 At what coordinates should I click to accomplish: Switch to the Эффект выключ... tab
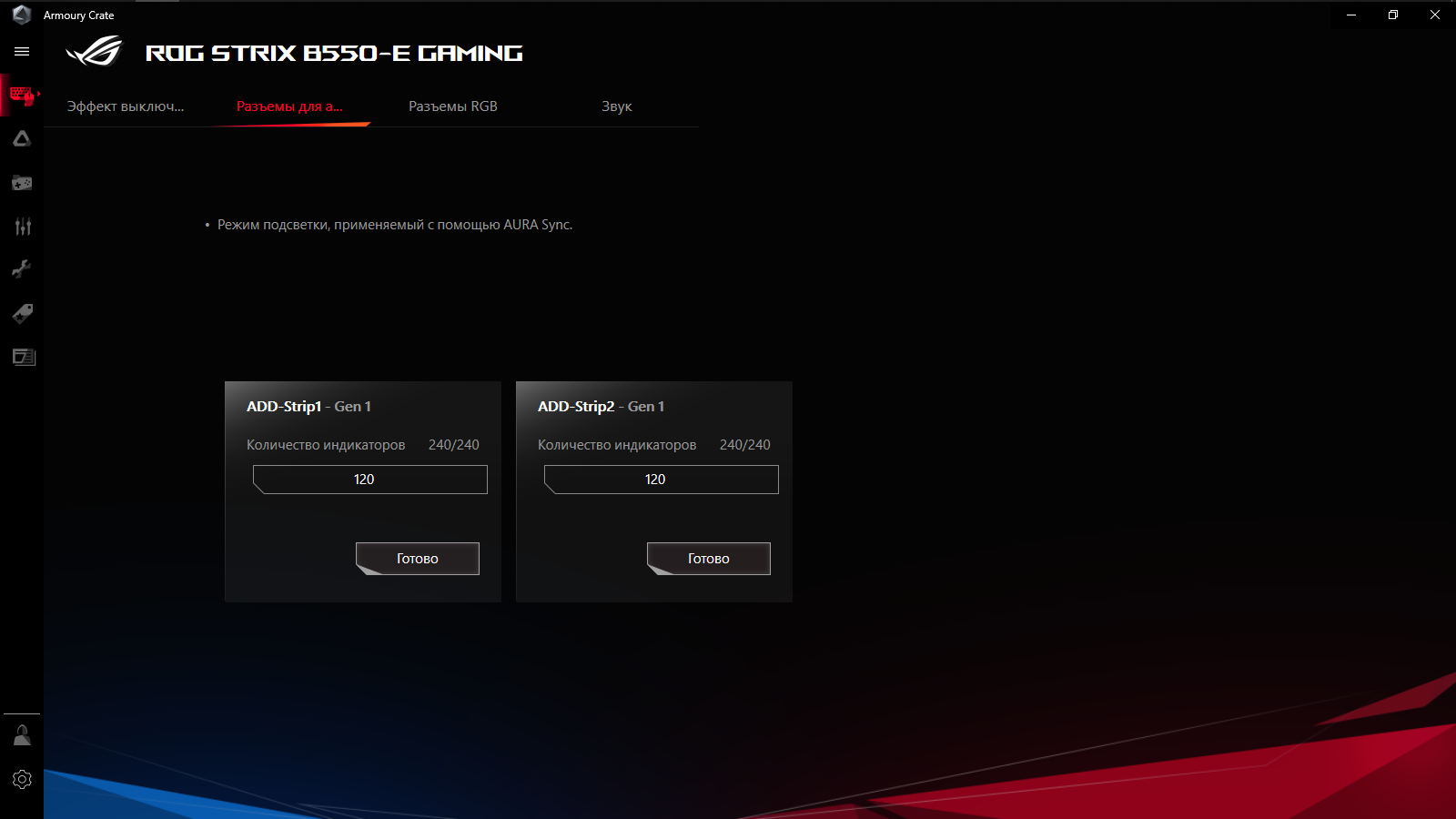(126, 106)
